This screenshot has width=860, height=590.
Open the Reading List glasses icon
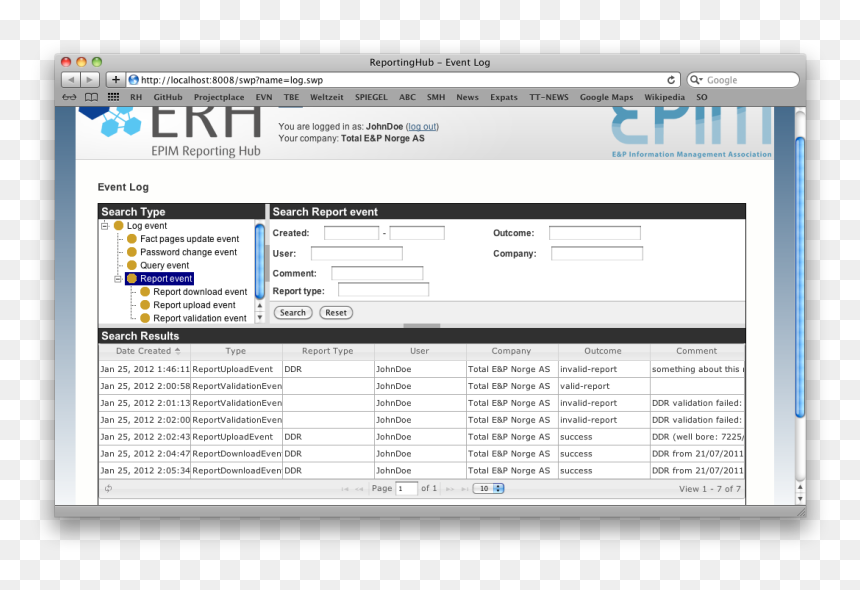tap(70, 97)
